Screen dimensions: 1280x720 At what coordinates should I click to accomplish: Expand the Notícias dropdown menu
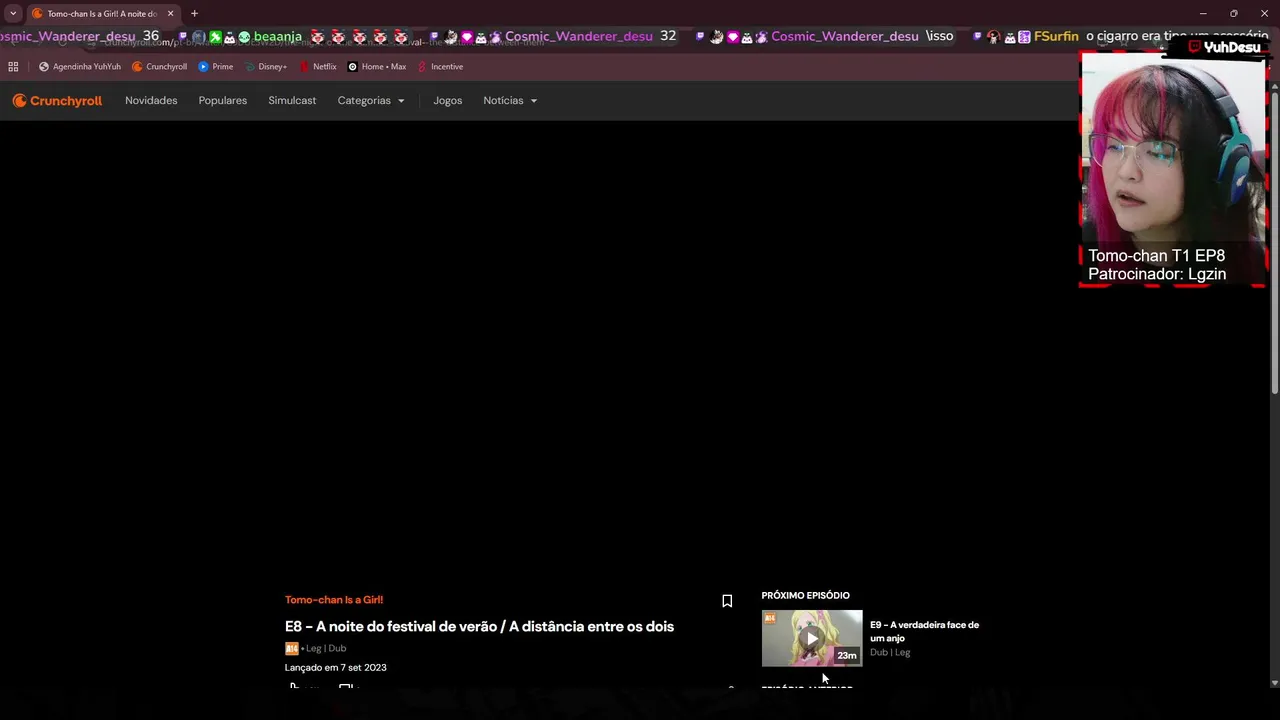coord(510,101)
